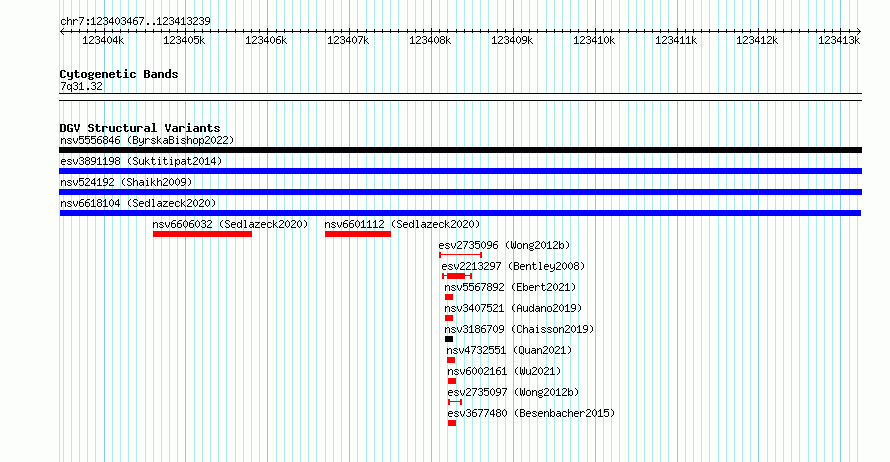This screenshot has height=462, width=890.
Task: Click the red nsv6601112 variant bar
Action: [x=358, y=234]
